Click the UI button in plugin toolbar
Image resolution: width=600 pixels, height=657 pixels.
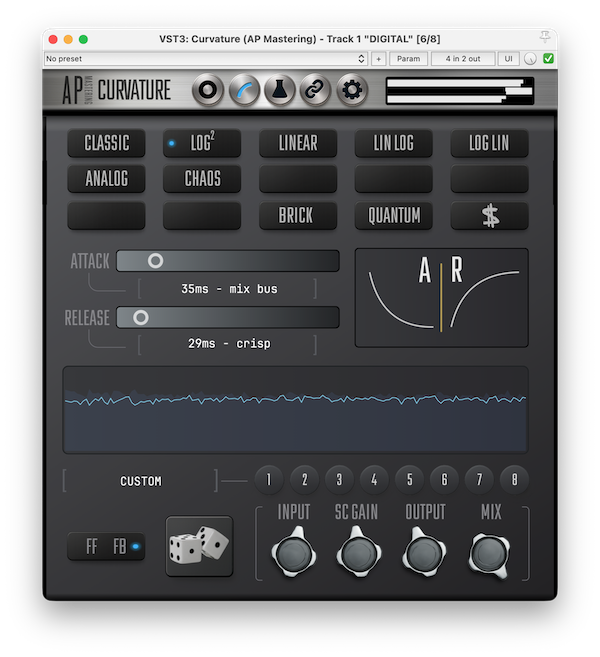pos(508,59)
